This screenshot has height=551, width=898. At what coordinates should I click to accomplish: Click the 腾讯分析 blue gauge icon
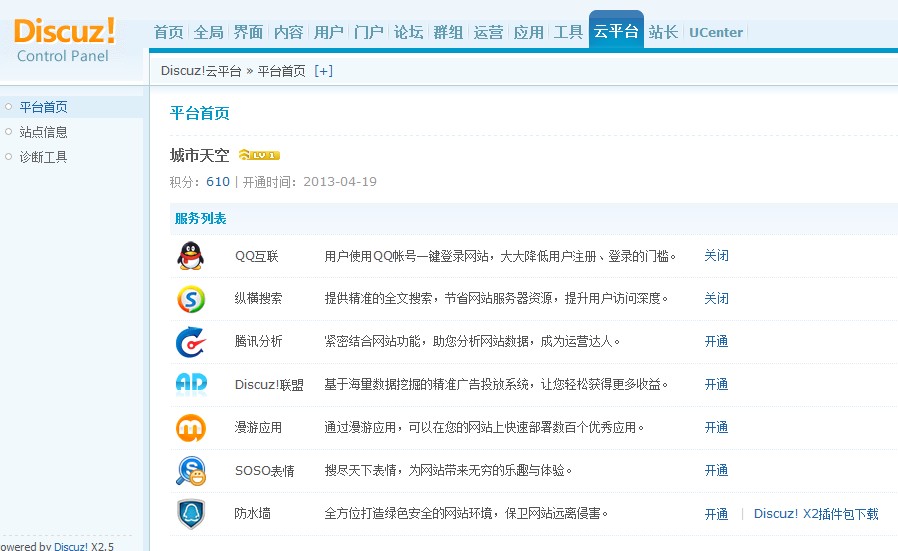tap(191, 342)
